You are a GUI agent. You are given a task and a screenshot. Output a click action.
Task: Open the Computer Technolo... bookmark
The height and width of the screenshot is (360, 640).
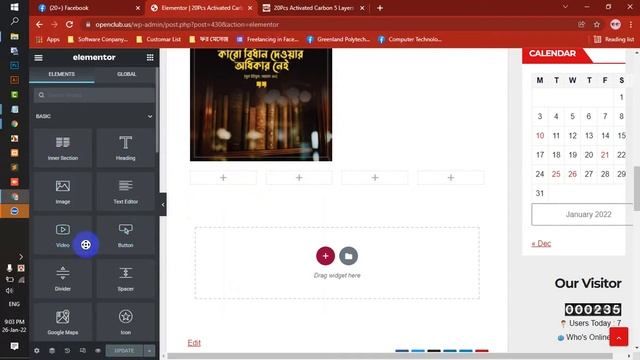(x=410, y=39)
